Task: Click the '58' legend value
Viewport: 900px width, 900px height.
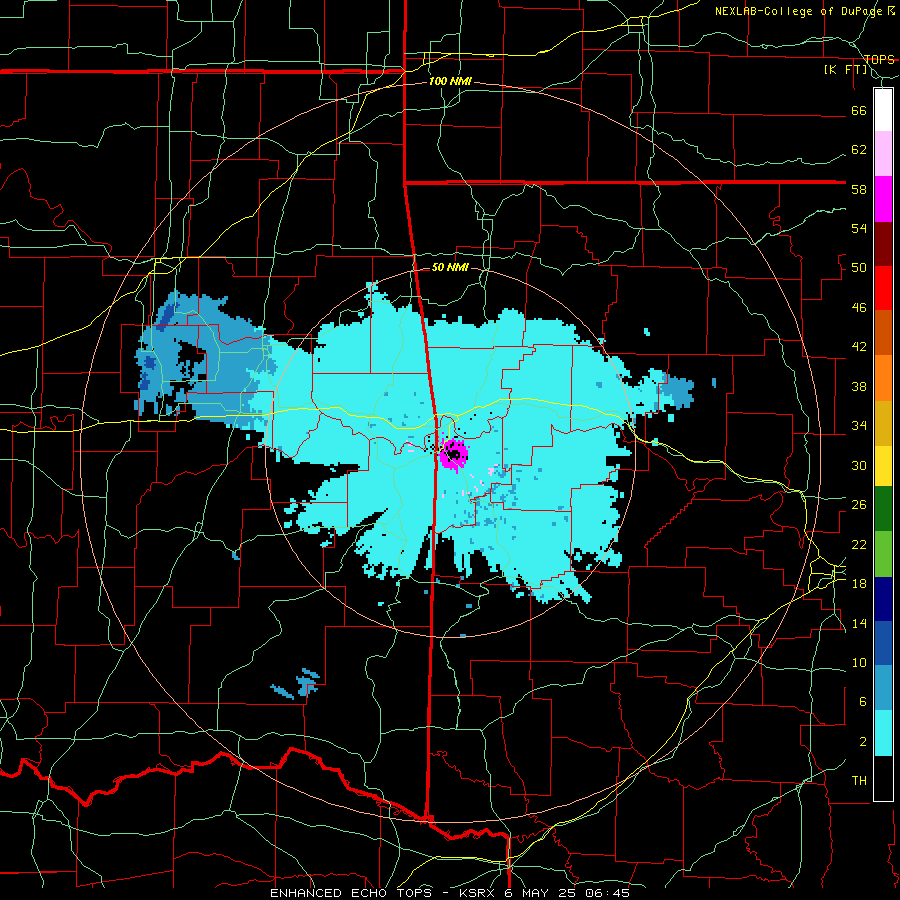Action: [859, 189]
